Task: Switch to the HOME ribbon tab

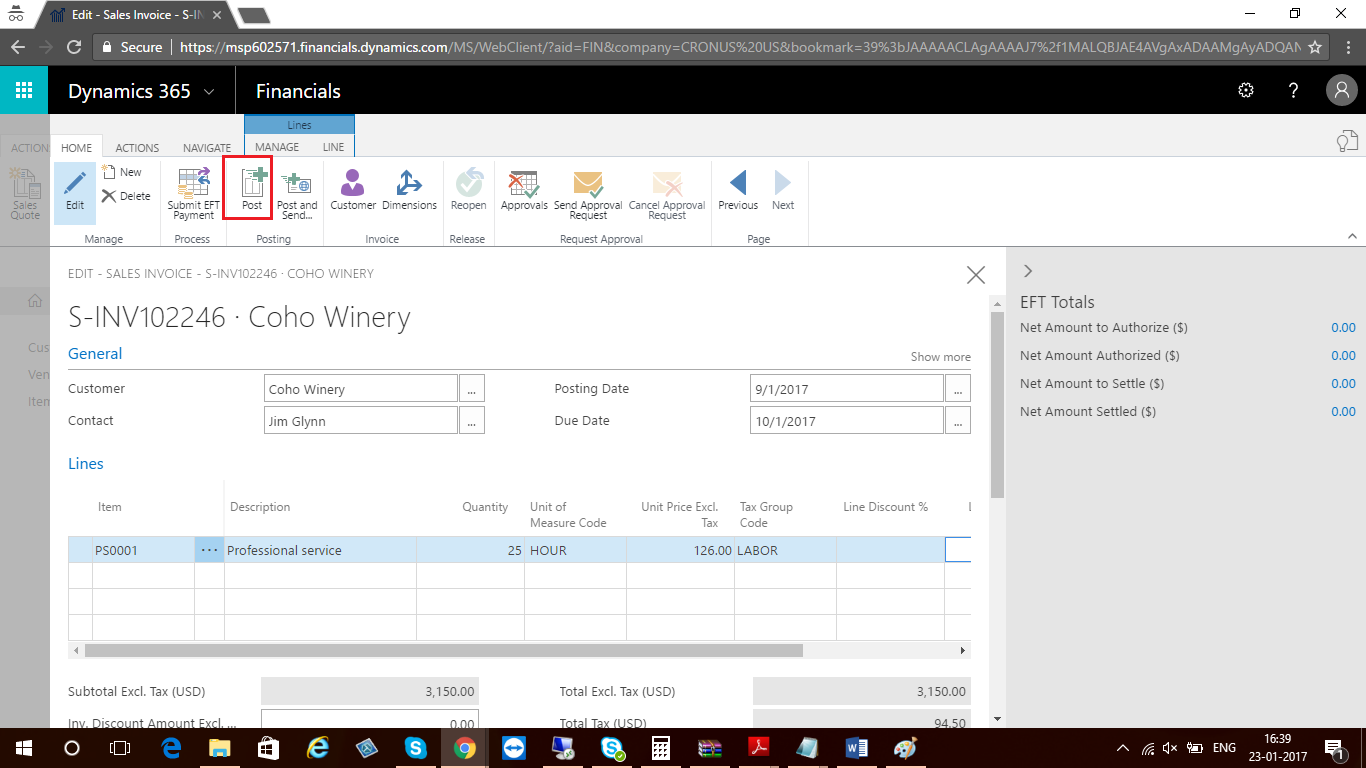Action: click(x=76, y=147)
